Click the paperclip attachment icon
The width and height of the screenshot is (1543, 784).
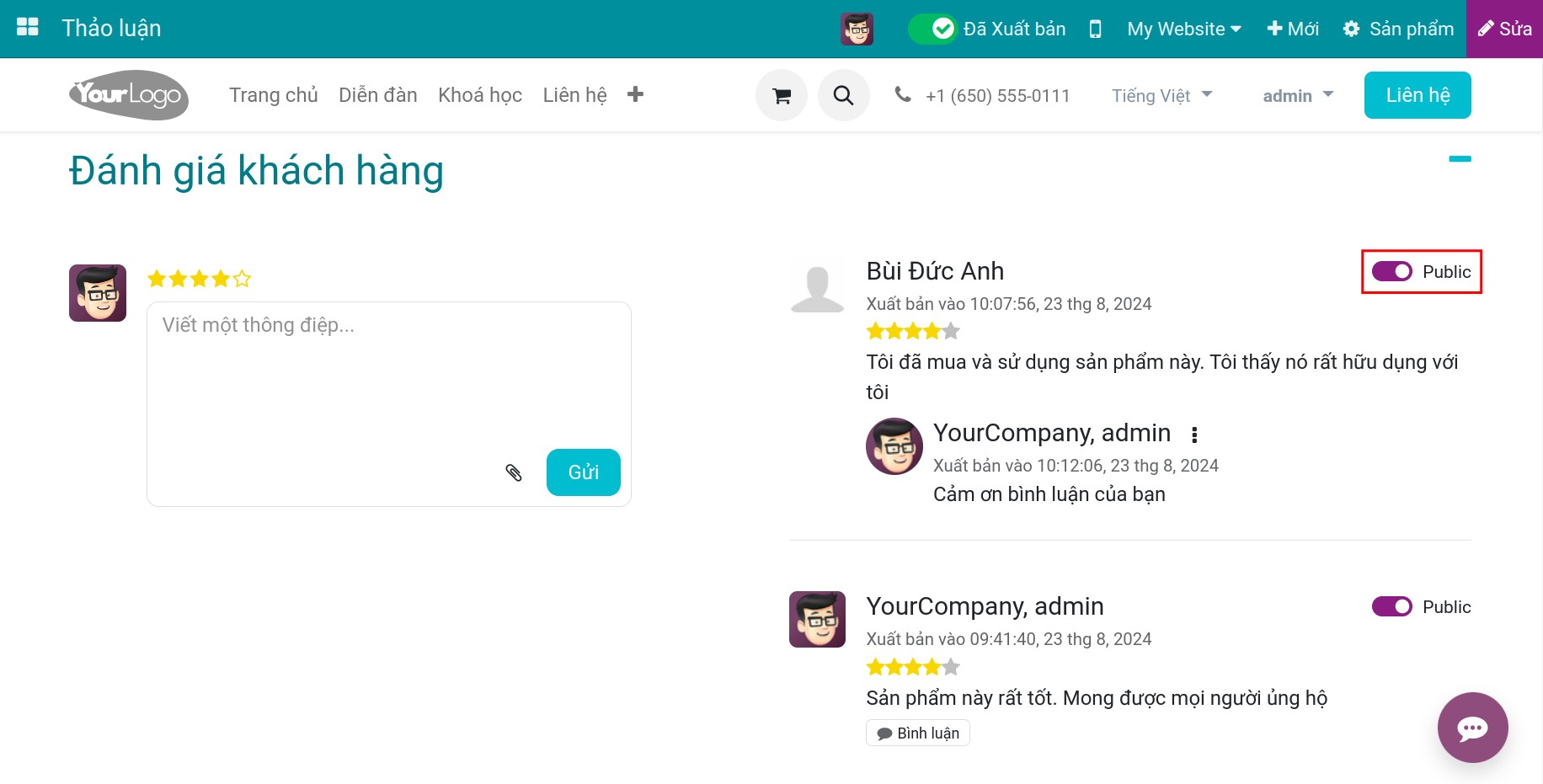tap(514, 472)
